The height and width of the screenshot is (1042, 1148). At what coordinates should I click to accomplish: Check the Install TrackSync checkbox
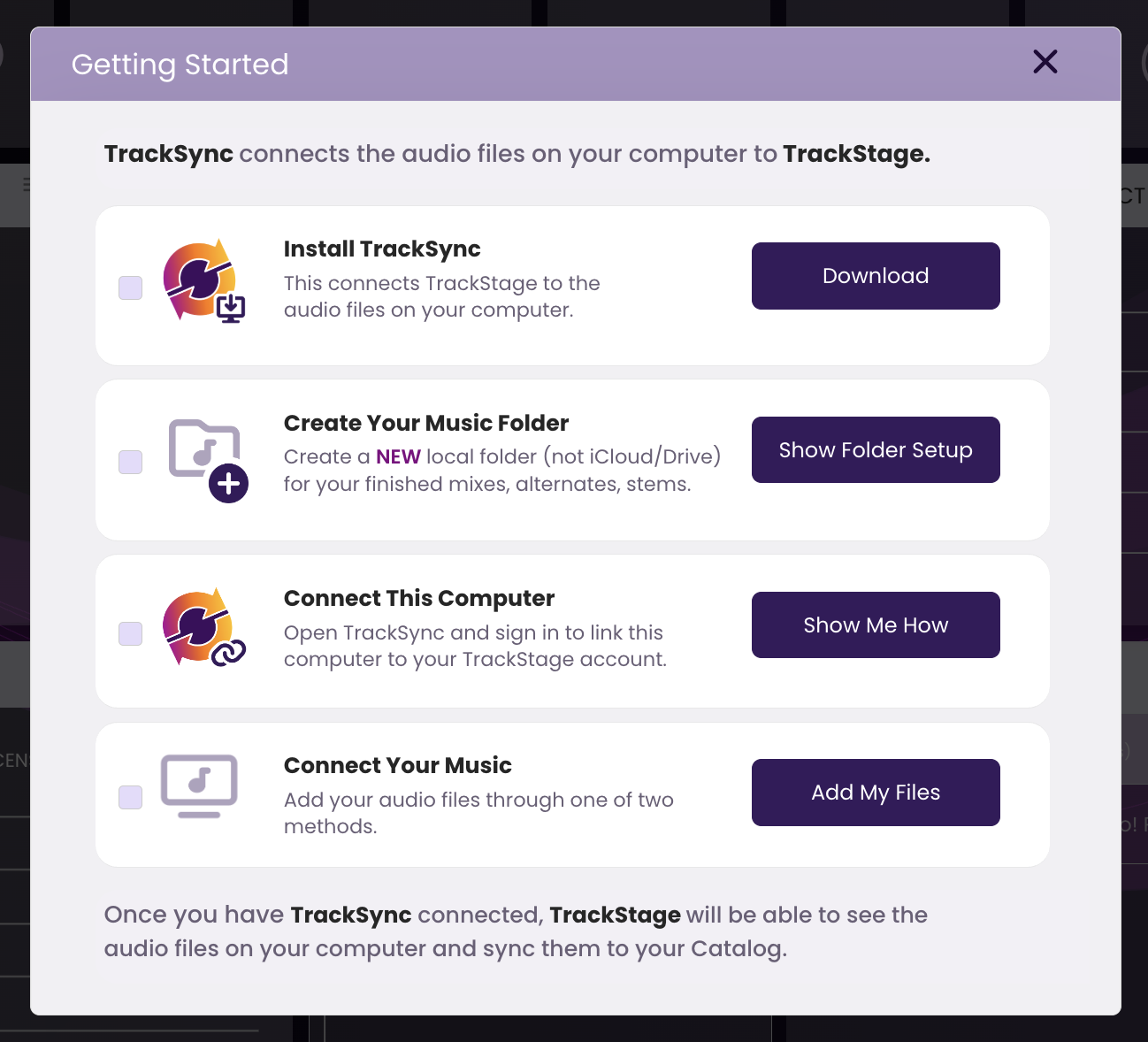coord(131,287)
